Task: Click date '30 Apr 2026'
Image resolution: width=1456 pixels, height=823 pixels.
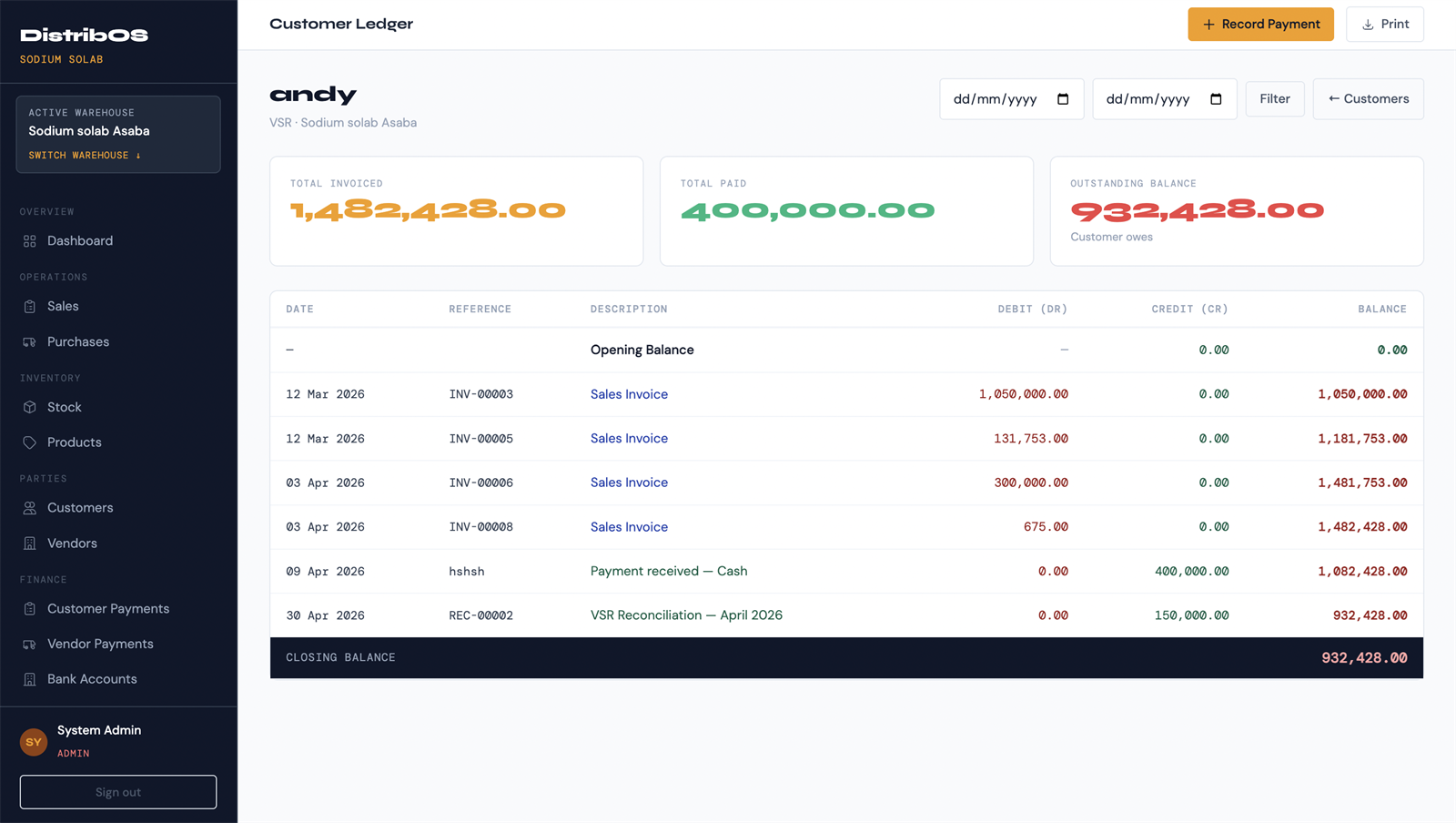Action: click(325, 615)
